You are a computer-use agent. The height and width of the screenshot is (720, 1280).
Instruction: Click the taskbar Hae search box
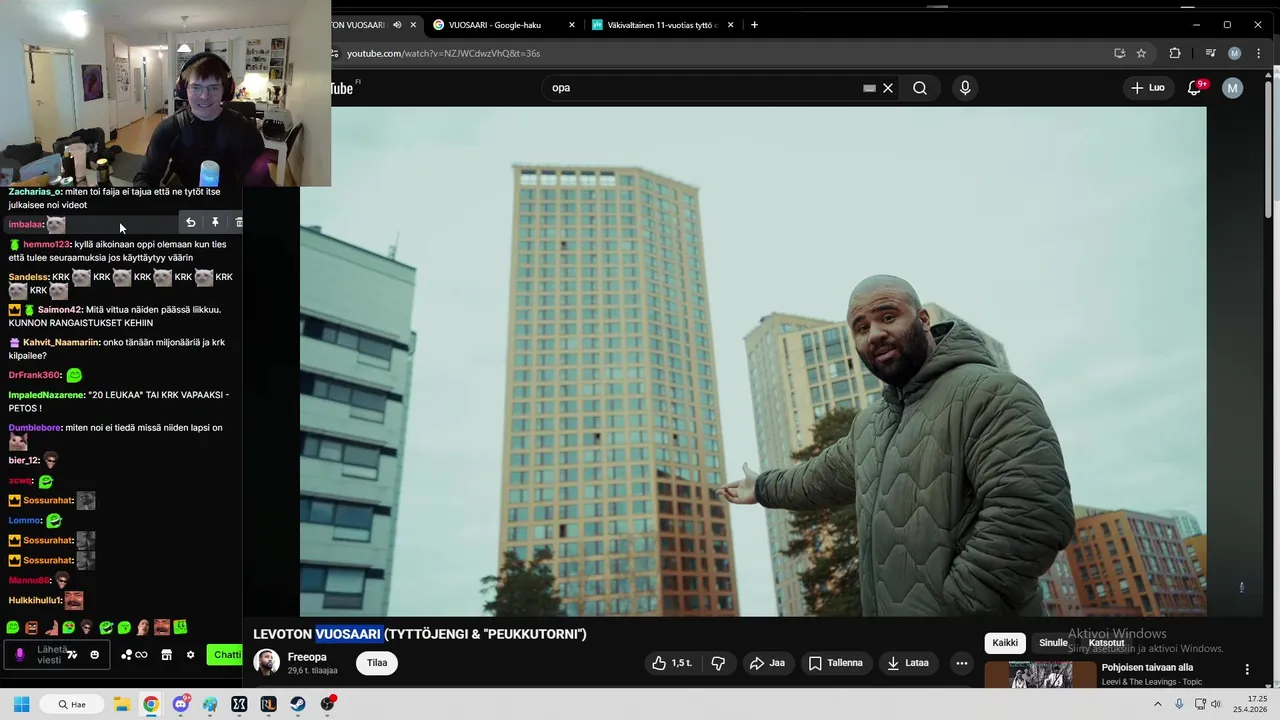71,704
